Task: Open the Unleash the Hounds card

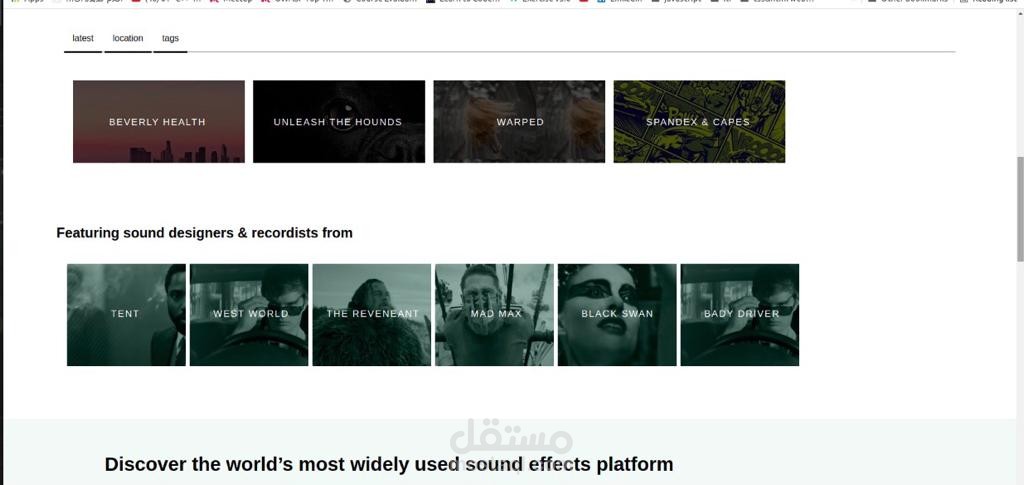Action: [339, 121]
